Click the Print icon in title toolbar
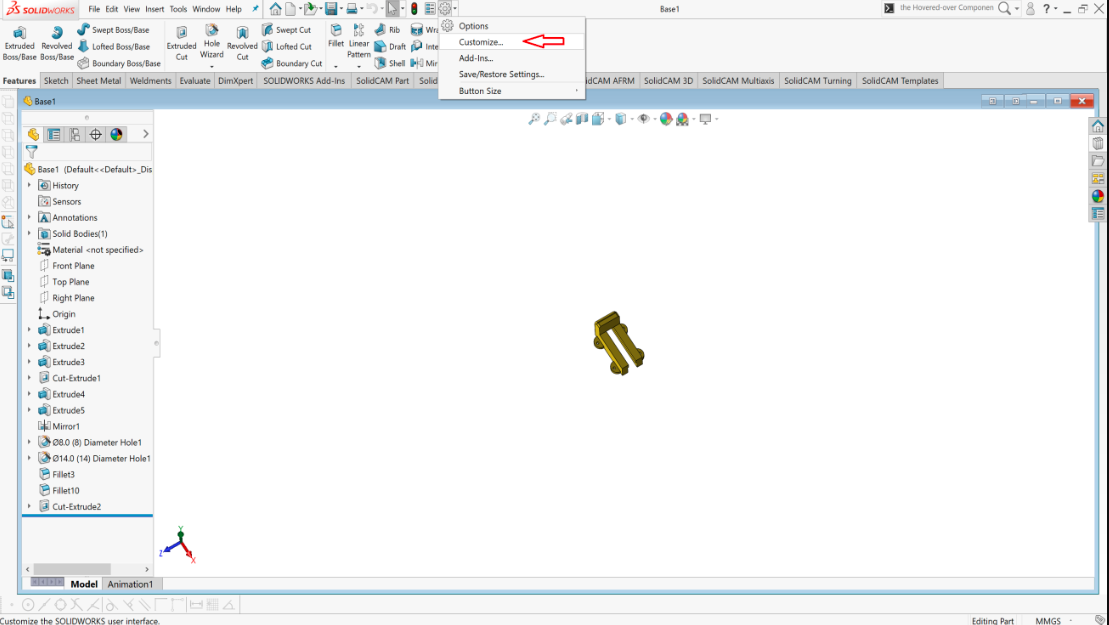This screenshot has height=625, width=1109. (352, 8)
